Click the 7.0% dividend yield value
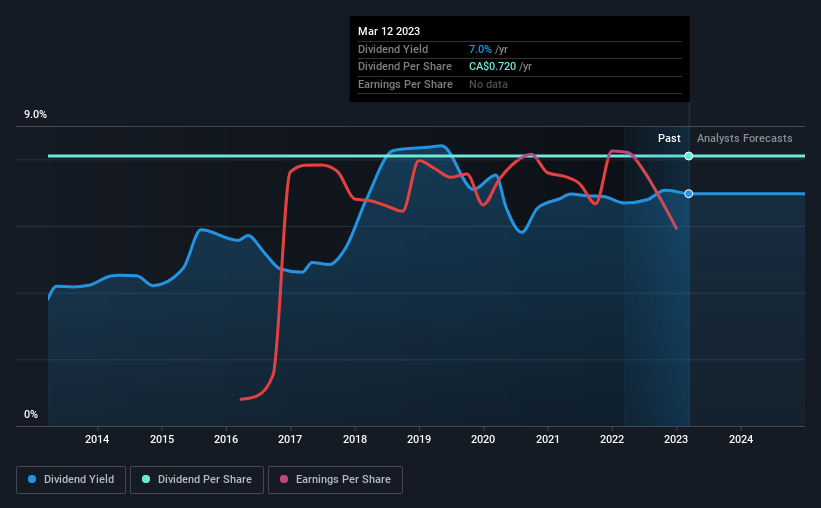This screenshot has height=508, width=821. [480, 49]
